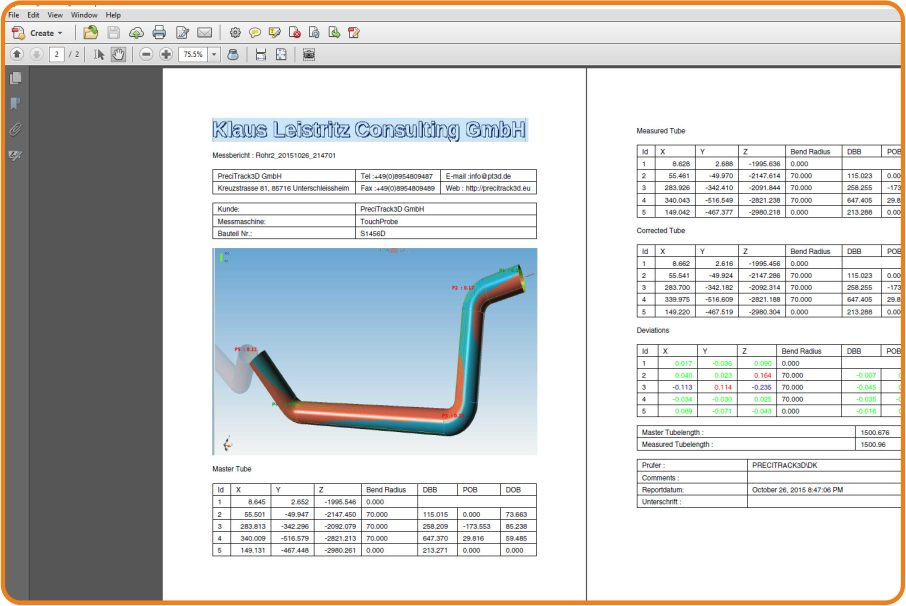The width and height of the screenshot is (906, 606).
Task: Click the Zoom In plus button
Action: 165,54
